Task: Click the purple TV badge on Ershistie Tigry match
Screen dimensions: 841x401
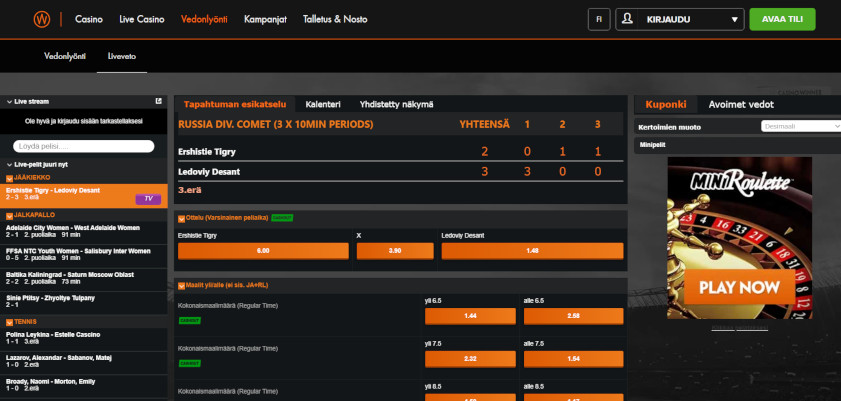Action: (148, 198)
